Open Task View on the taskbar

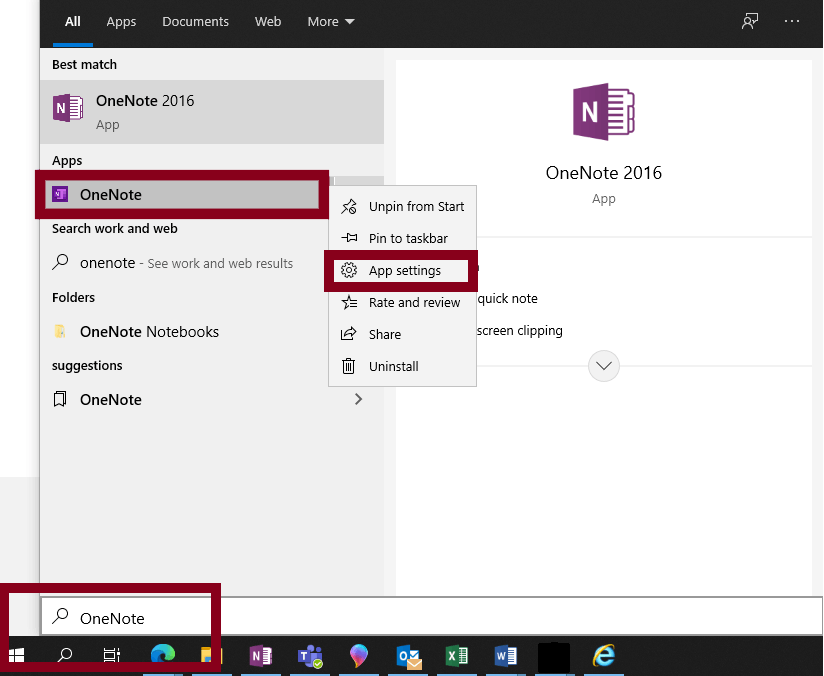coord(111,655)
